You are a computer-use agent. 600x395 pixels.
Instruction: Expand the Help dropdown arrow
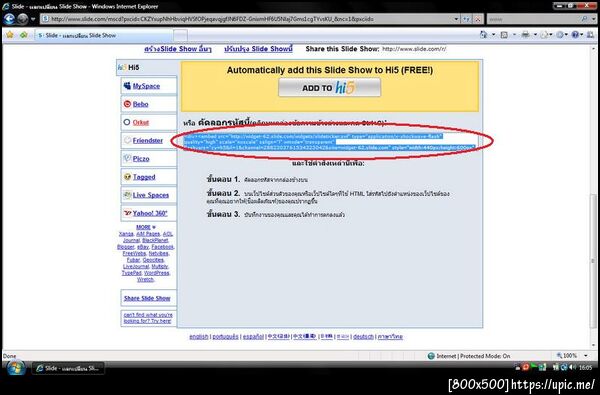pos(582,35)
